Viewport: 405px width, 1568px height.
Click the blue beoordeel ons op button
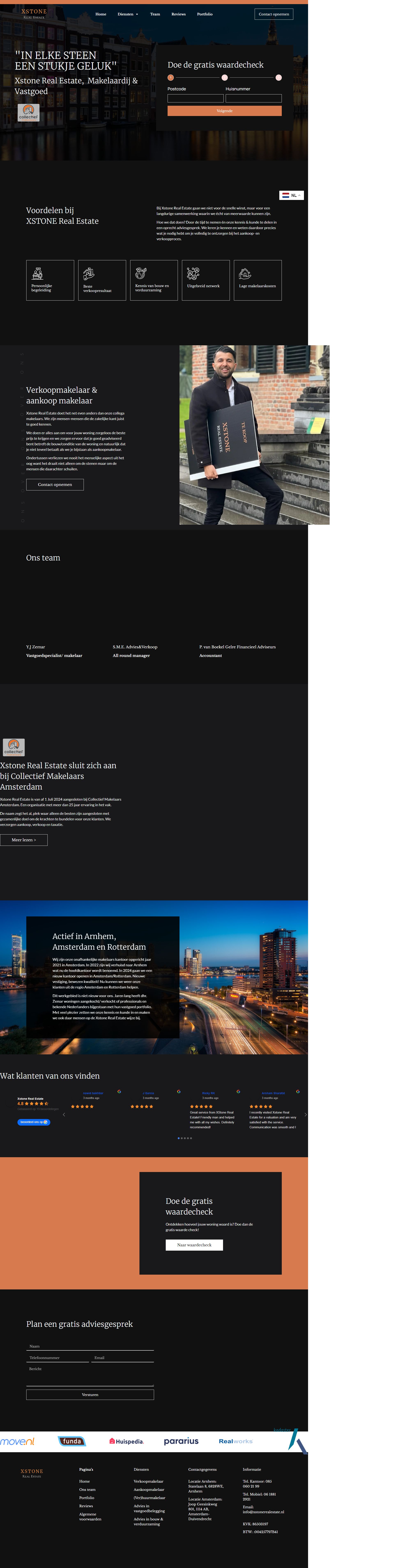click(x=33, y=1122)
